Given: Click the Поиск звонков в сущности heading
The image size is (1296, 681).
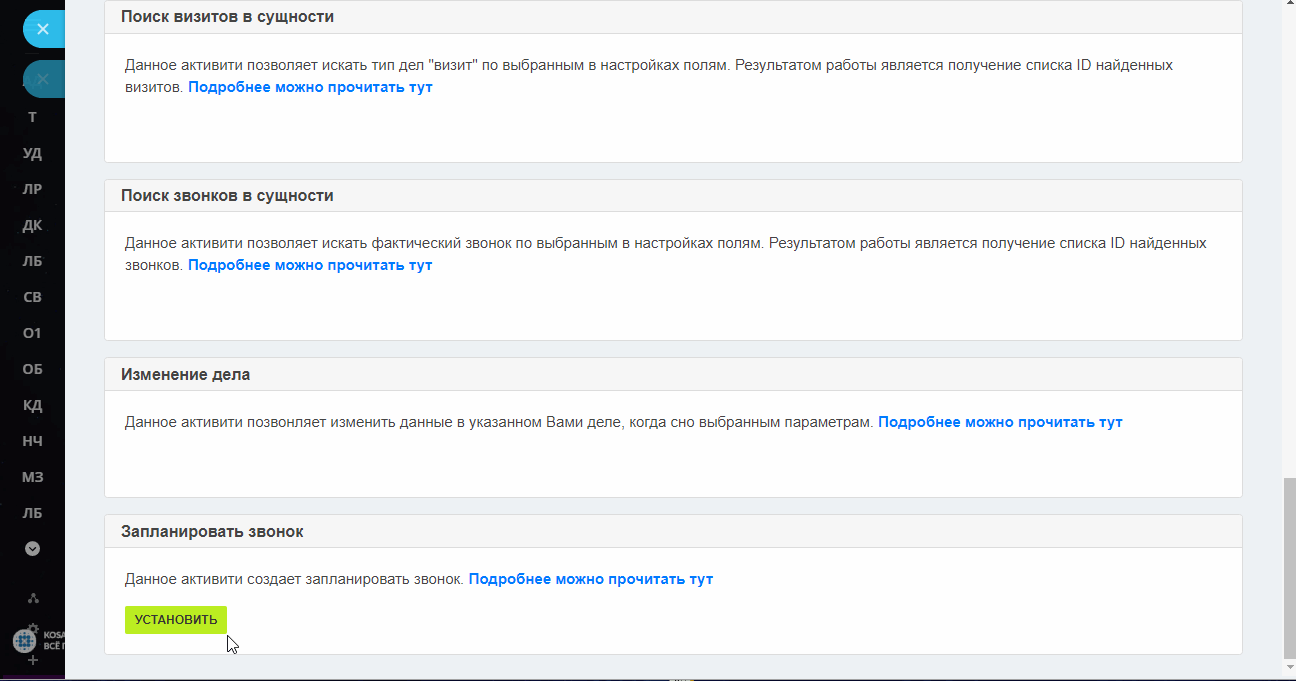Looking at the screenshot, I should (228, 195).
